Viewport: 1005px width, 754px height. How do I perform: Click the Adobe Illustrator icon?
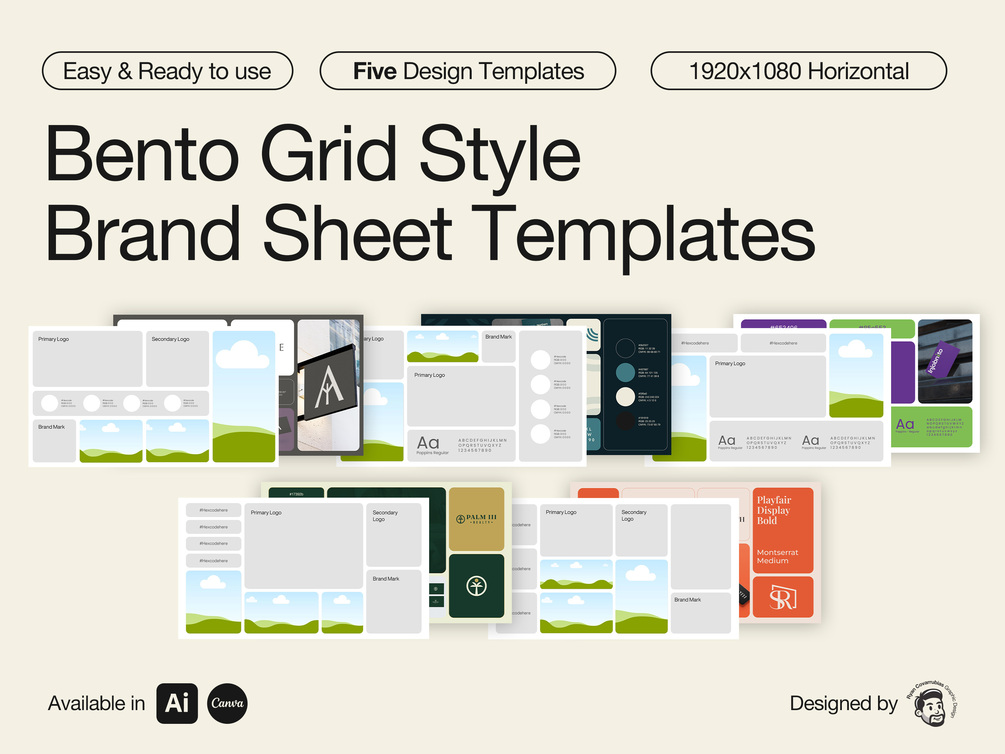177,704
